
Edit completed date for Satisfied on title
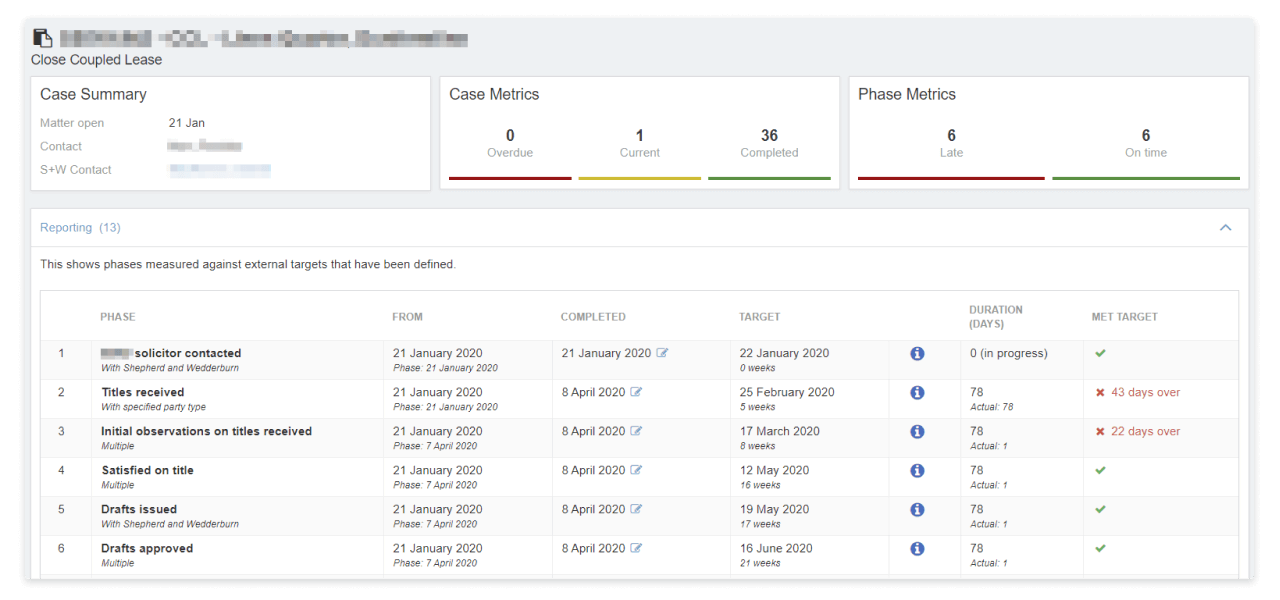(636, 471)
